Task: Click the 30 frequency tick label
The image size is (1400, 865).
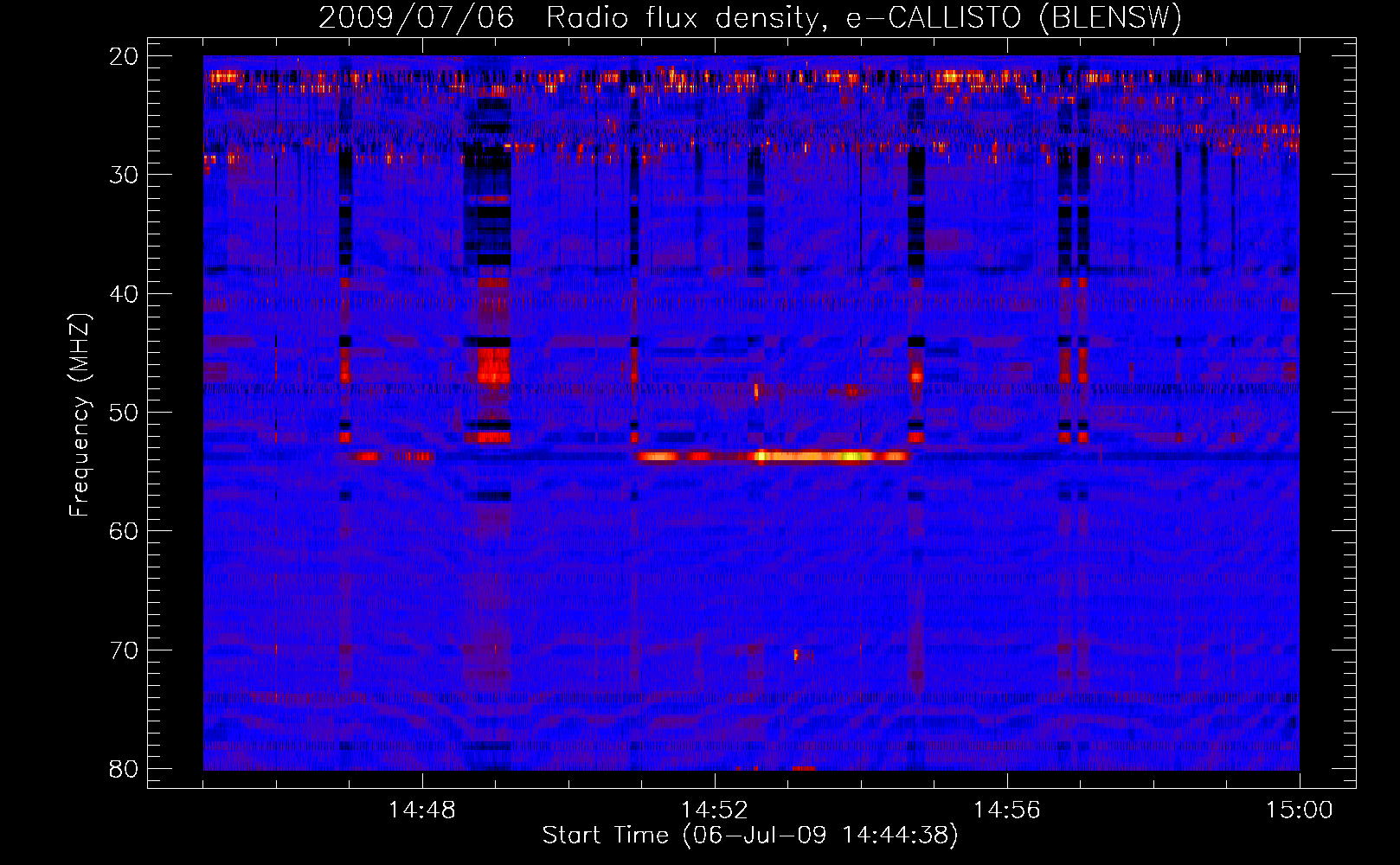Action: coord(125,175)
